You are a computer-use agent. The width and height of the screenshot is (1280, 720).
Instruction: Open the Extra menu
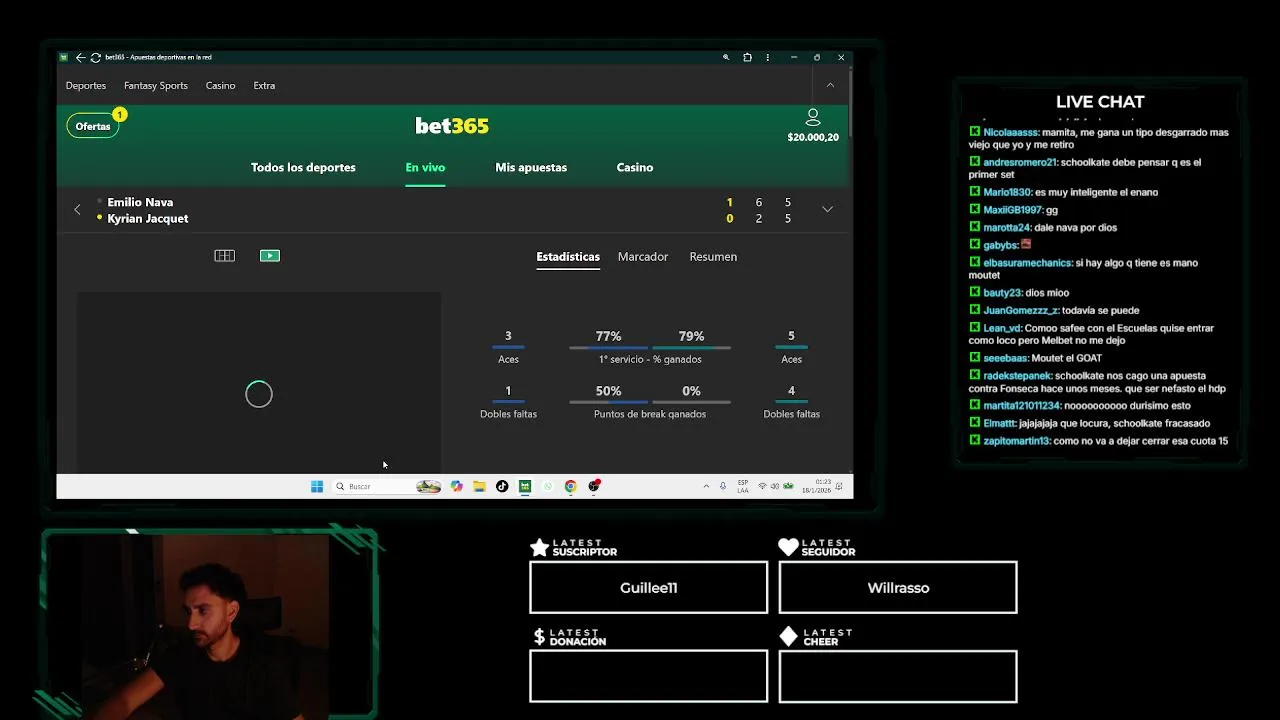coord(264,85)
